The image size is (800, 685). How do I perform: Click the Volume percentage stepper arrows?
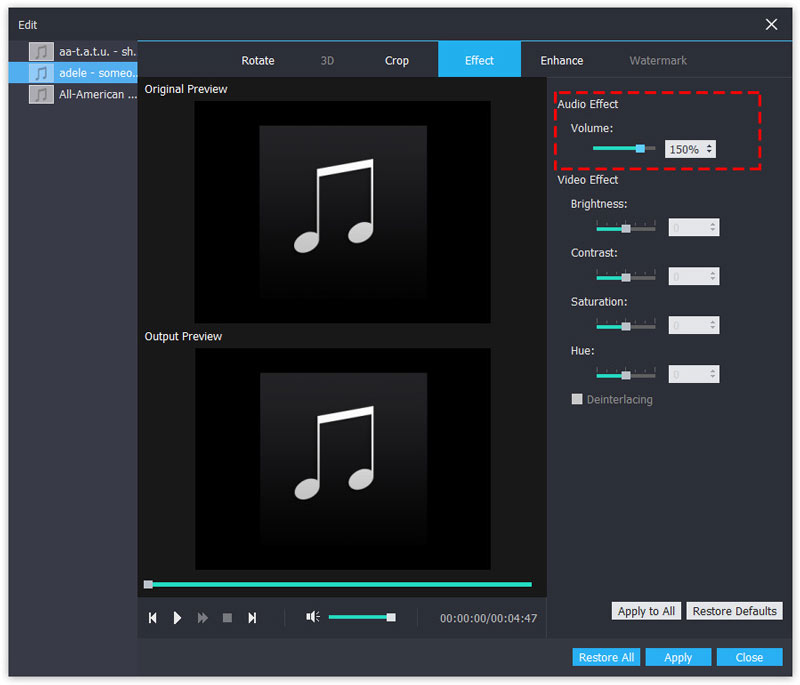[710, 149]
